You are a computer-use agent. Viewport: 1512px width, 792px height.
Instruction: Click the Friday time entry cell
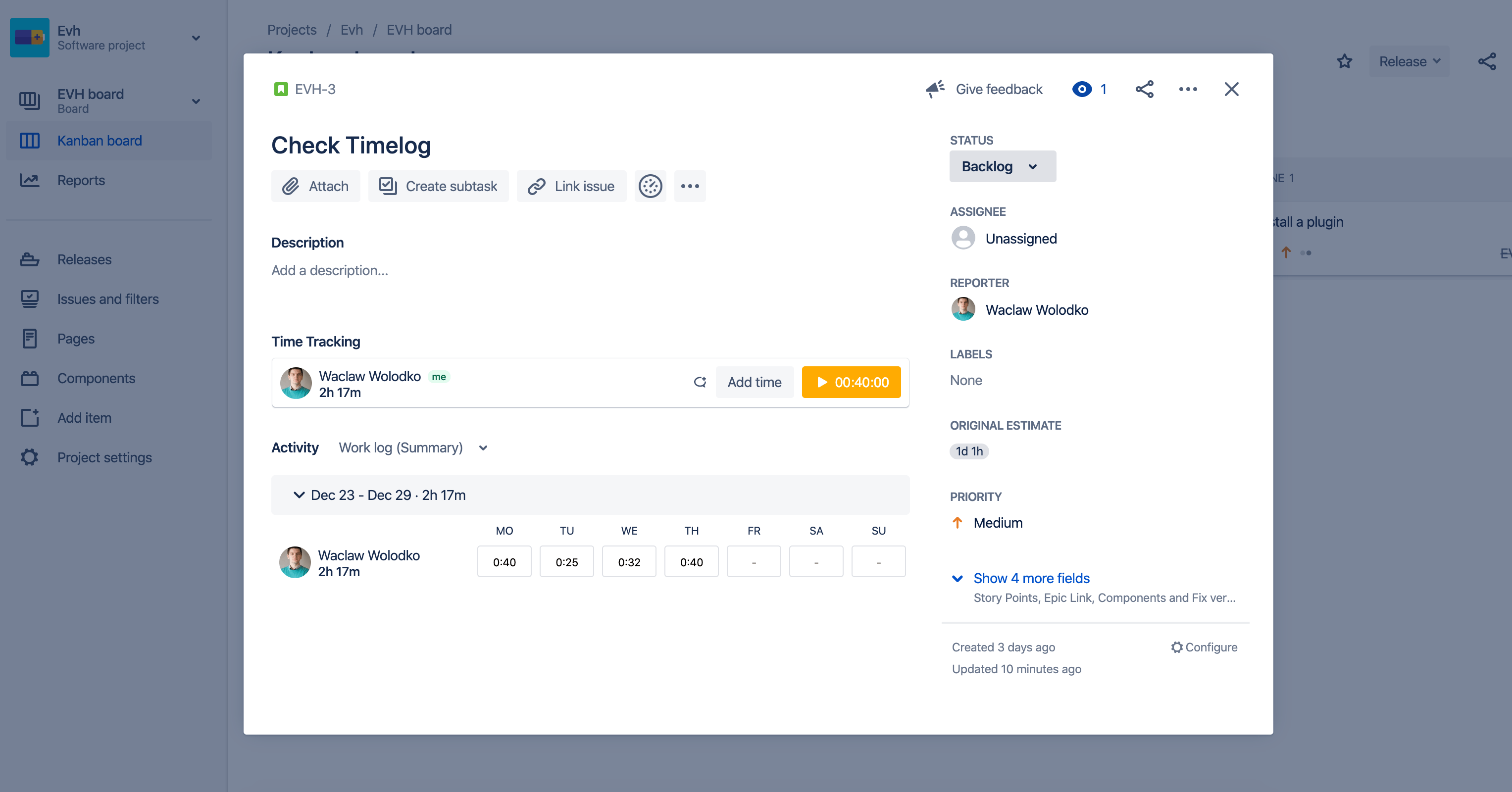pyautogui.click(x=753, y=562)
